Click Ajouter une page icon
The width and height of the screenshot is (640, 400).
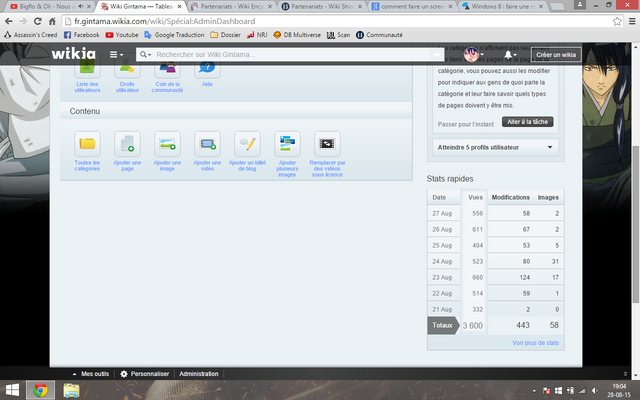[127, 144]
